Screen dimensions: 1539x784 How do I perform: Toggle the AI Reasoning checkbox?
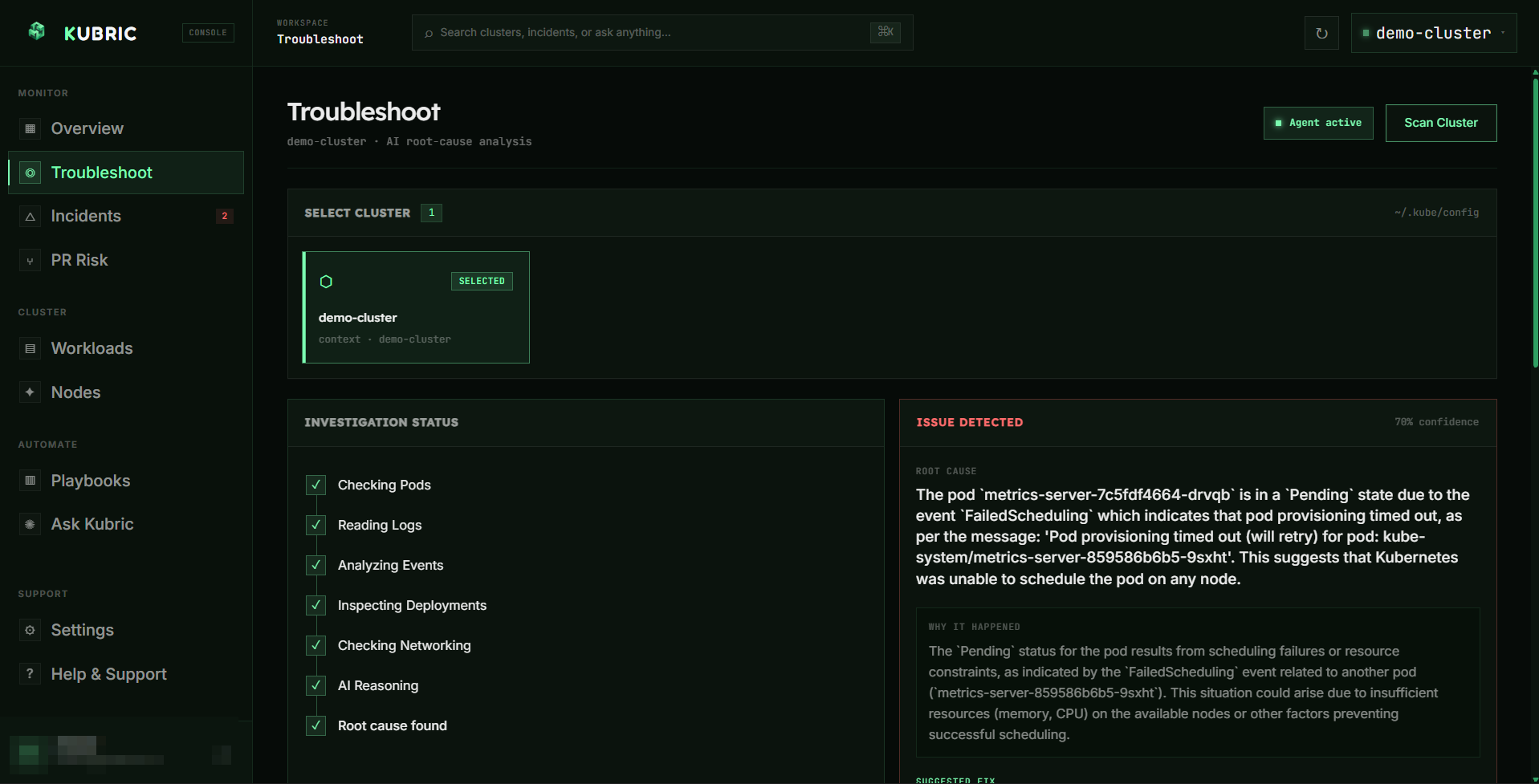316,685
